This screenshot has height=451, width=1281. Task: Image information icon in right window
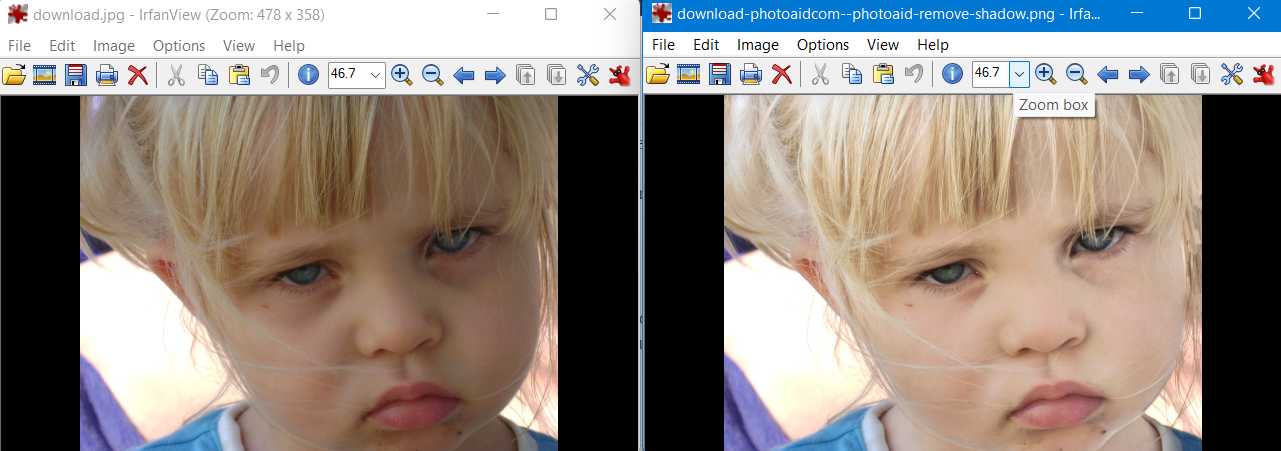pyautogui.click(x=952, y=74)
